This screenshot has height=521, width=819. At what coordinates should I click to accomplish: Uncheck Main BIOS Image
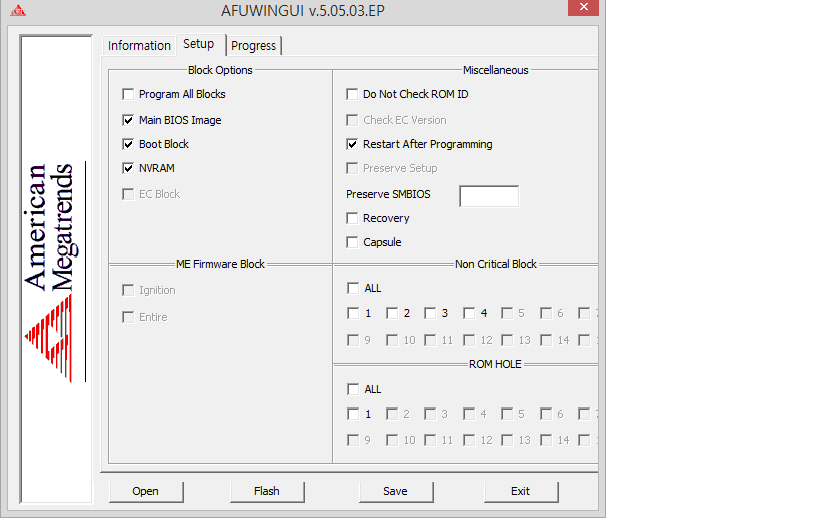pos(128,120)
